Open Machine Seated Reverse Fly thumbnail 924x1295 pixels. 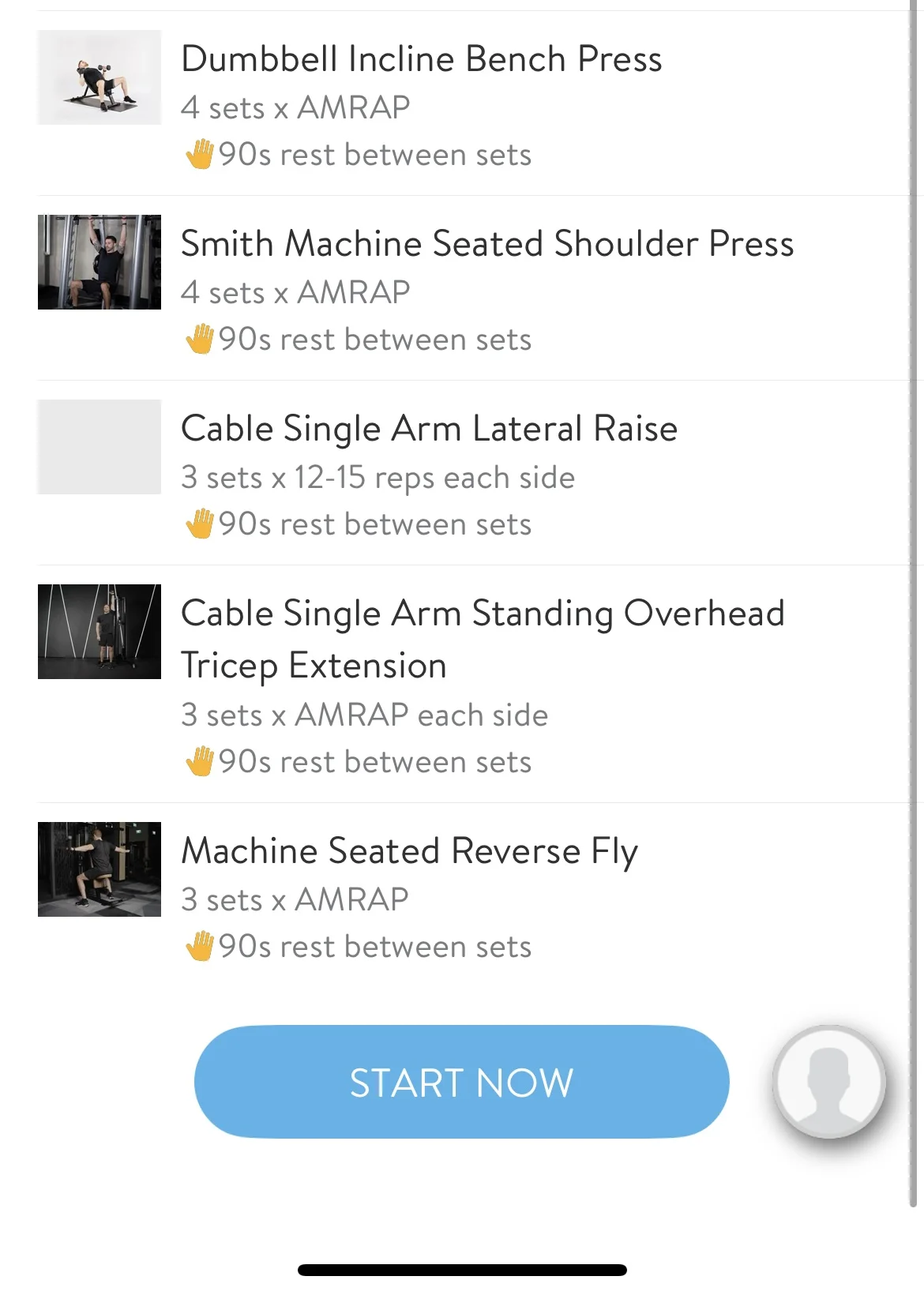(x=100, y=869)
